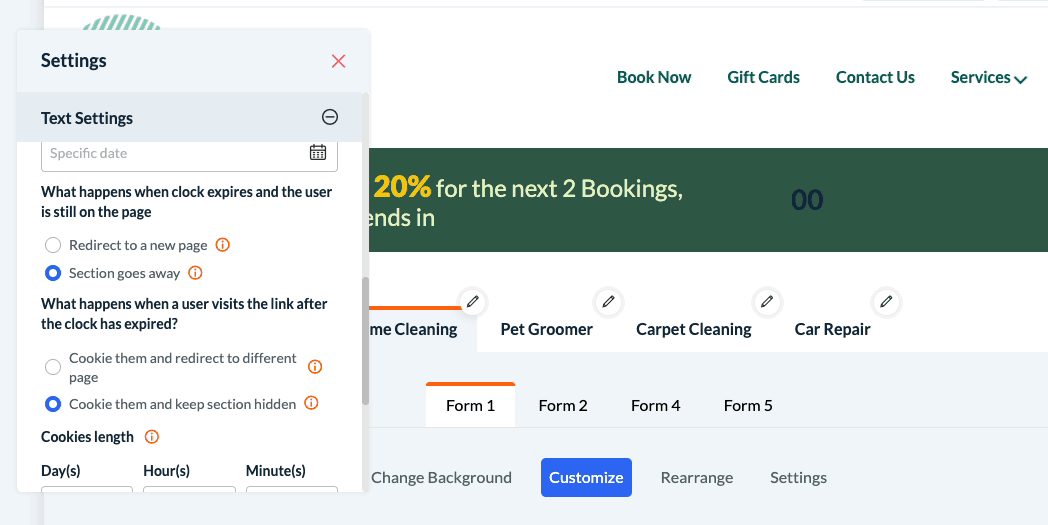Click the calendar icon in Specific date field
This screenshot has height=525, width=1048.
pyautogui.click(x=318, y=153)
